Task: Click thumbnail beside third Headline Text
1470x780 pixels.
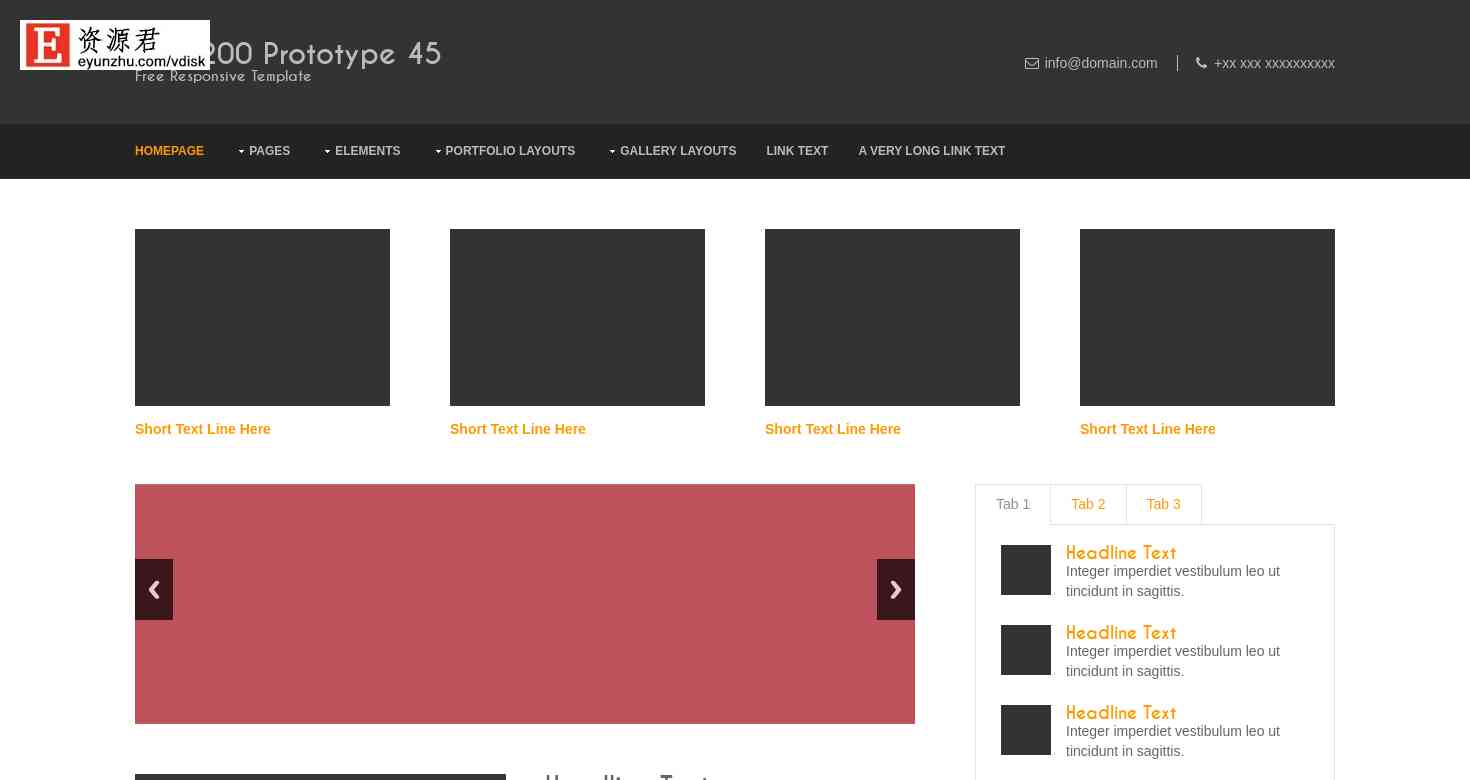Action: point(1026,730)
